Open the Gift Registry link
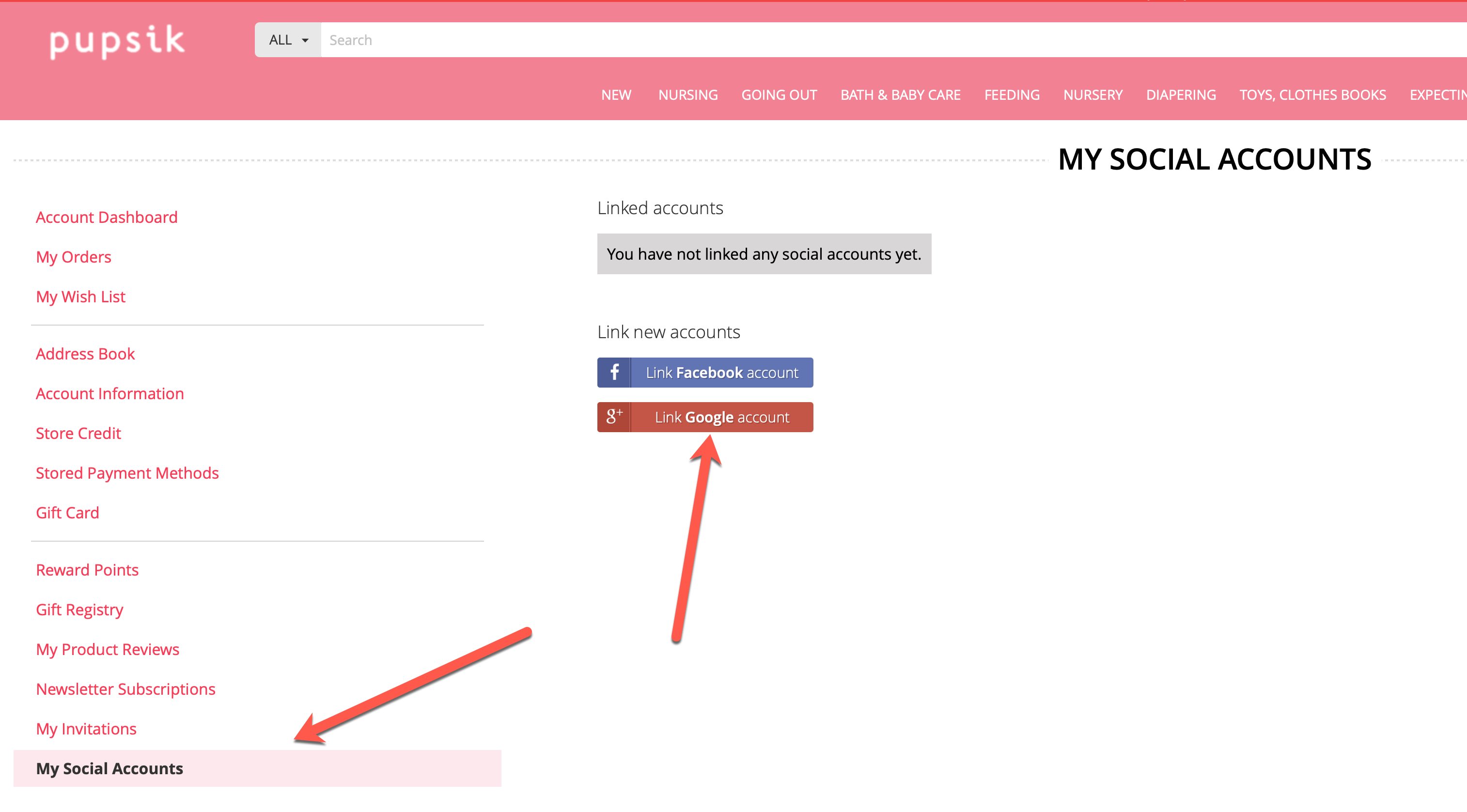Image resolution: width=1467 pixels, height=812 pixels. [79, 609]
